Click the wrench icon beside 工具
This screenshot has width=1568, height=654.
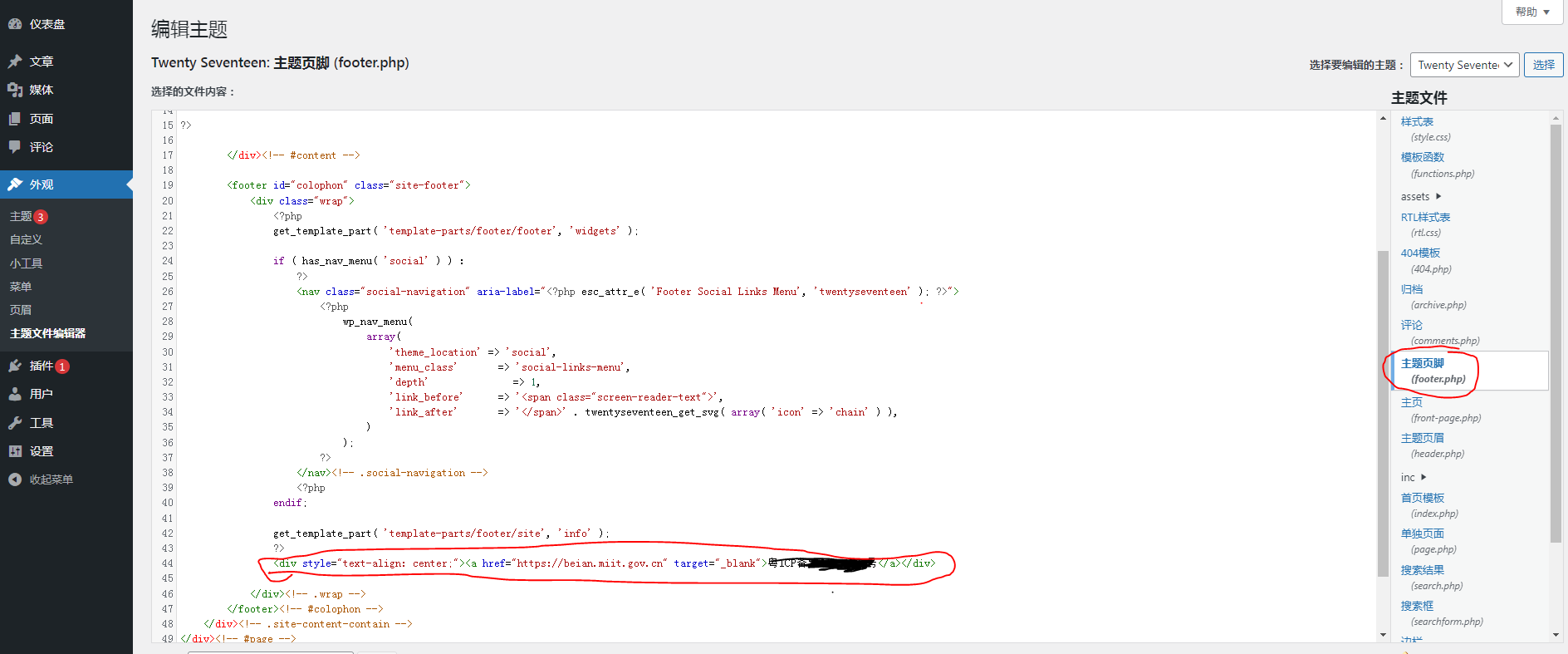point(15,423)
